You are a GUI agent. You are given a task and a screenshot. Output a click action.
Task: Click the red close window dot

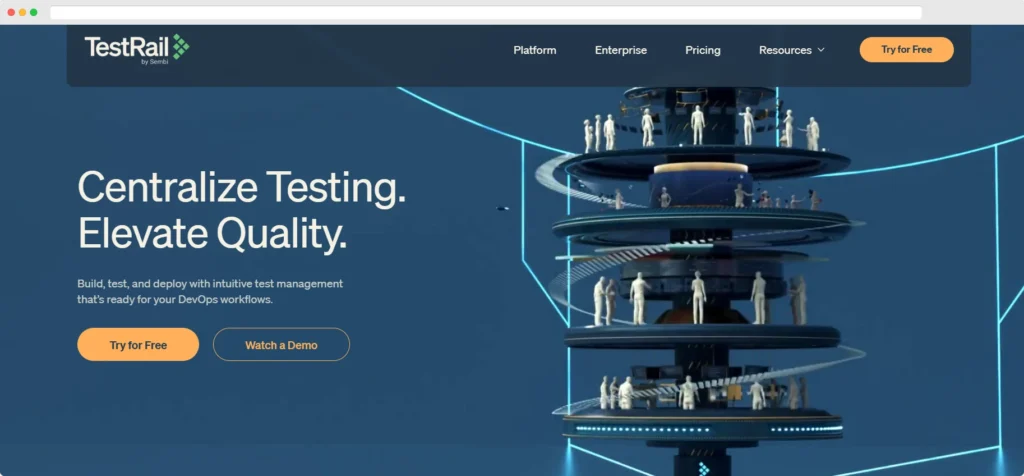click(11, 12)
